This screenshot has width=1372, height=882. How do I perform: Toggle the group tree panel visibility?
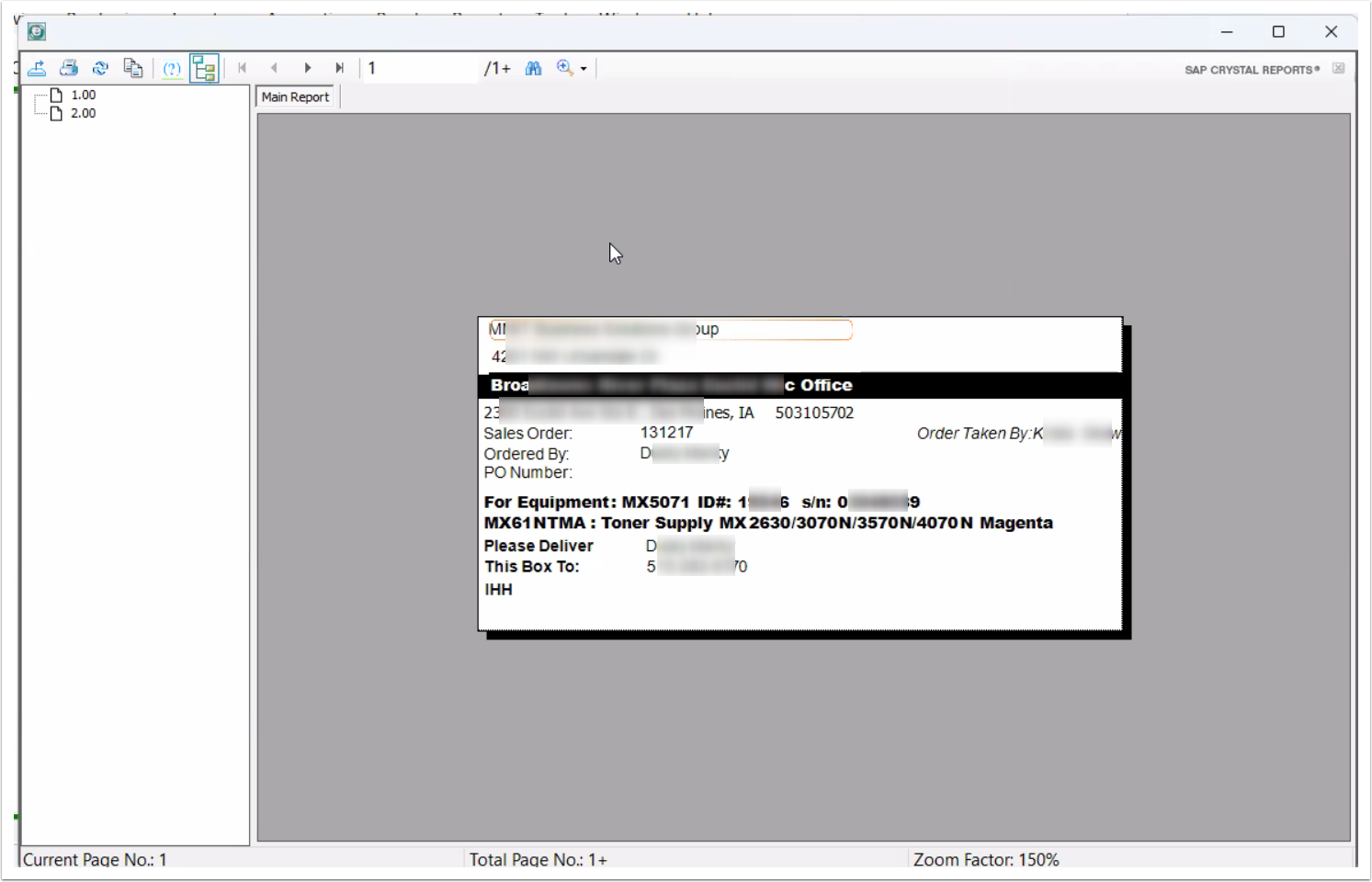click(204, 67)
